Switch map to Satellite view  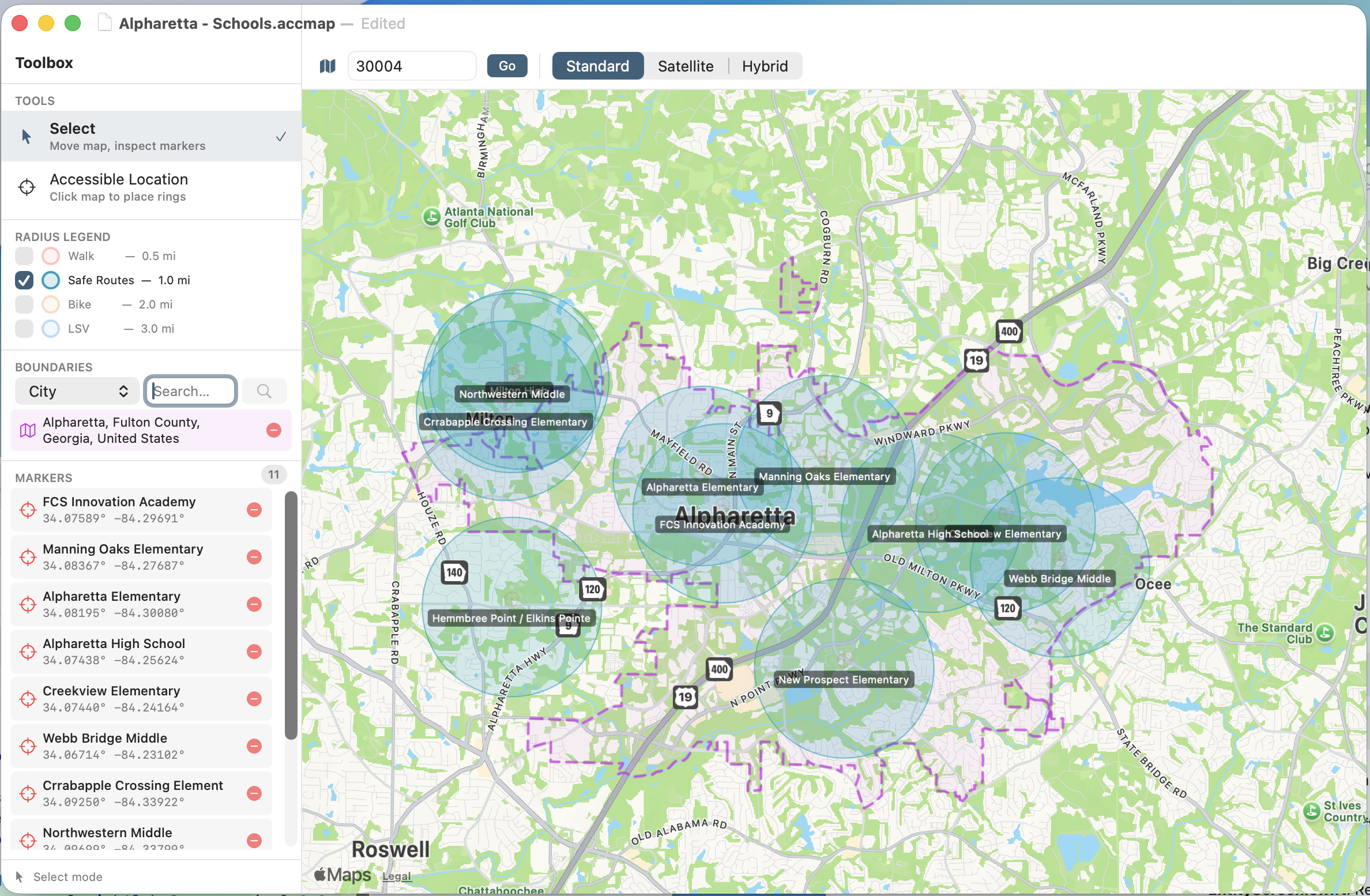click(686, 66)
